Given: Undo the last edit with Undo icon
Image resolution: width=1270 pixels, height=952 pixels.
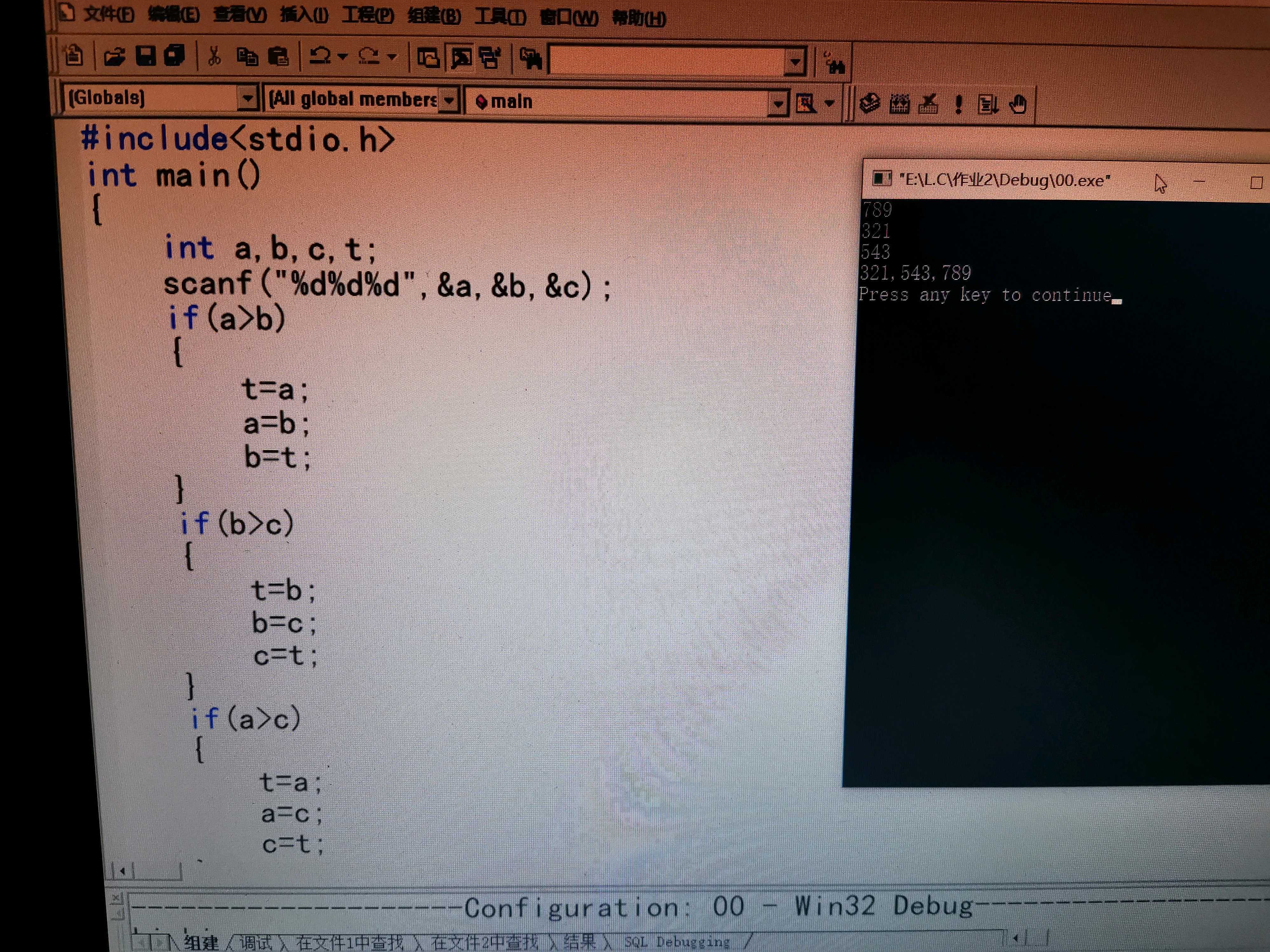Looking at the screenshot, I should (320, 56).
